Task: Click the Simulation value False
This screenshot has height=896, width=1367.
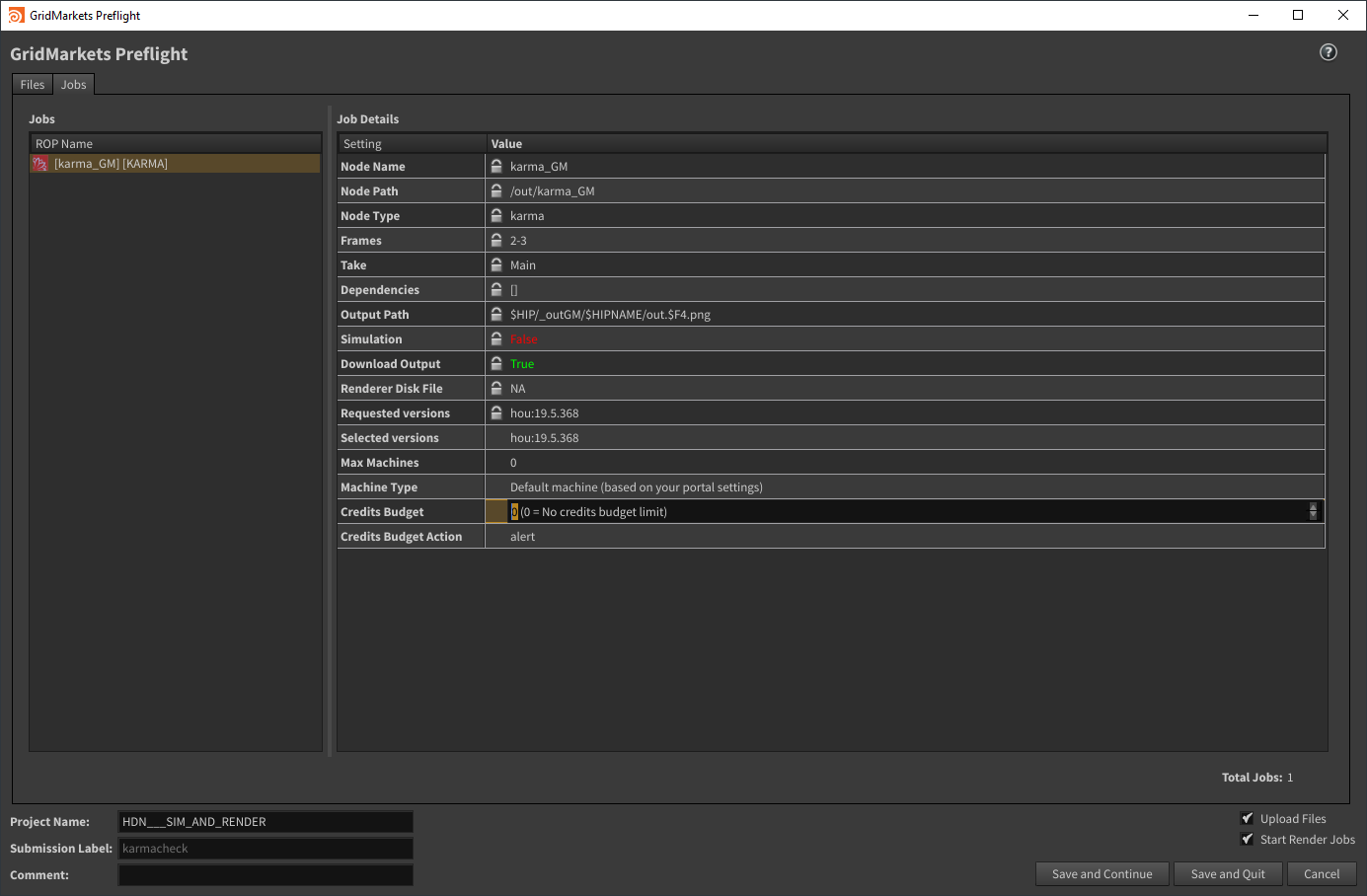Action: tap(523, 339)
